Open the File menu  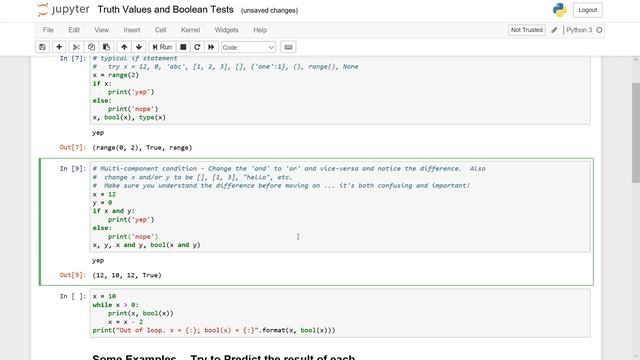click(x=48, y=30)
